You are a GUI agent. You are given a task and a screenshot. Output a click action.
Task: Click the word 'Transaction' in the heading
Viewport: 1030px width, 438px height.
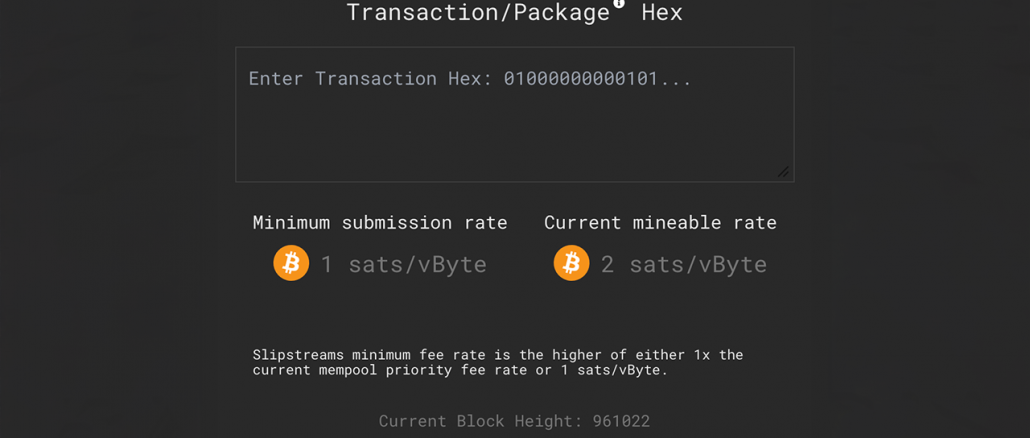[x=422, y=12]
